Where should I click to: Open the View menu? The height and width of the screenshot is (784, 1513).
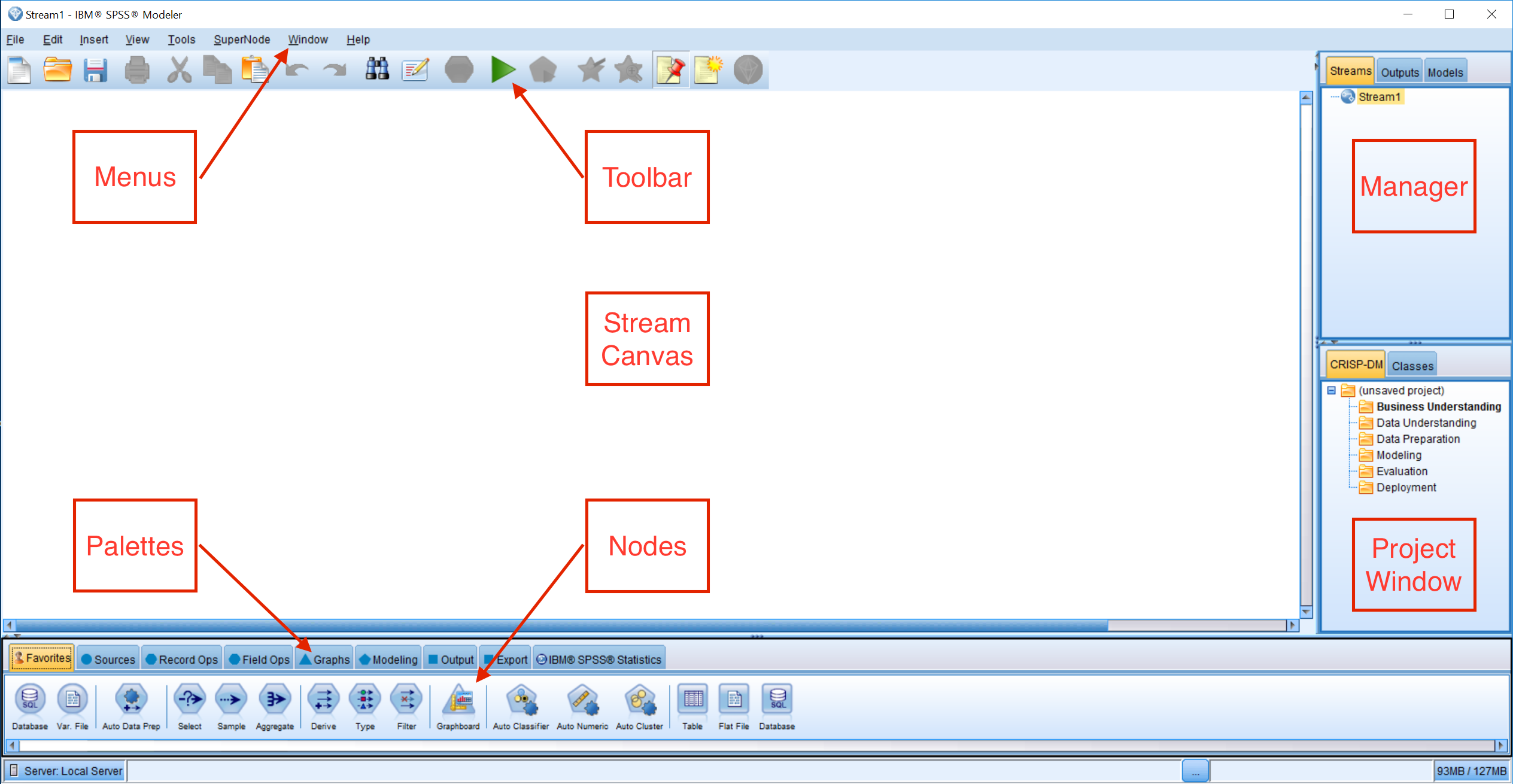click(x=137, y=39)
